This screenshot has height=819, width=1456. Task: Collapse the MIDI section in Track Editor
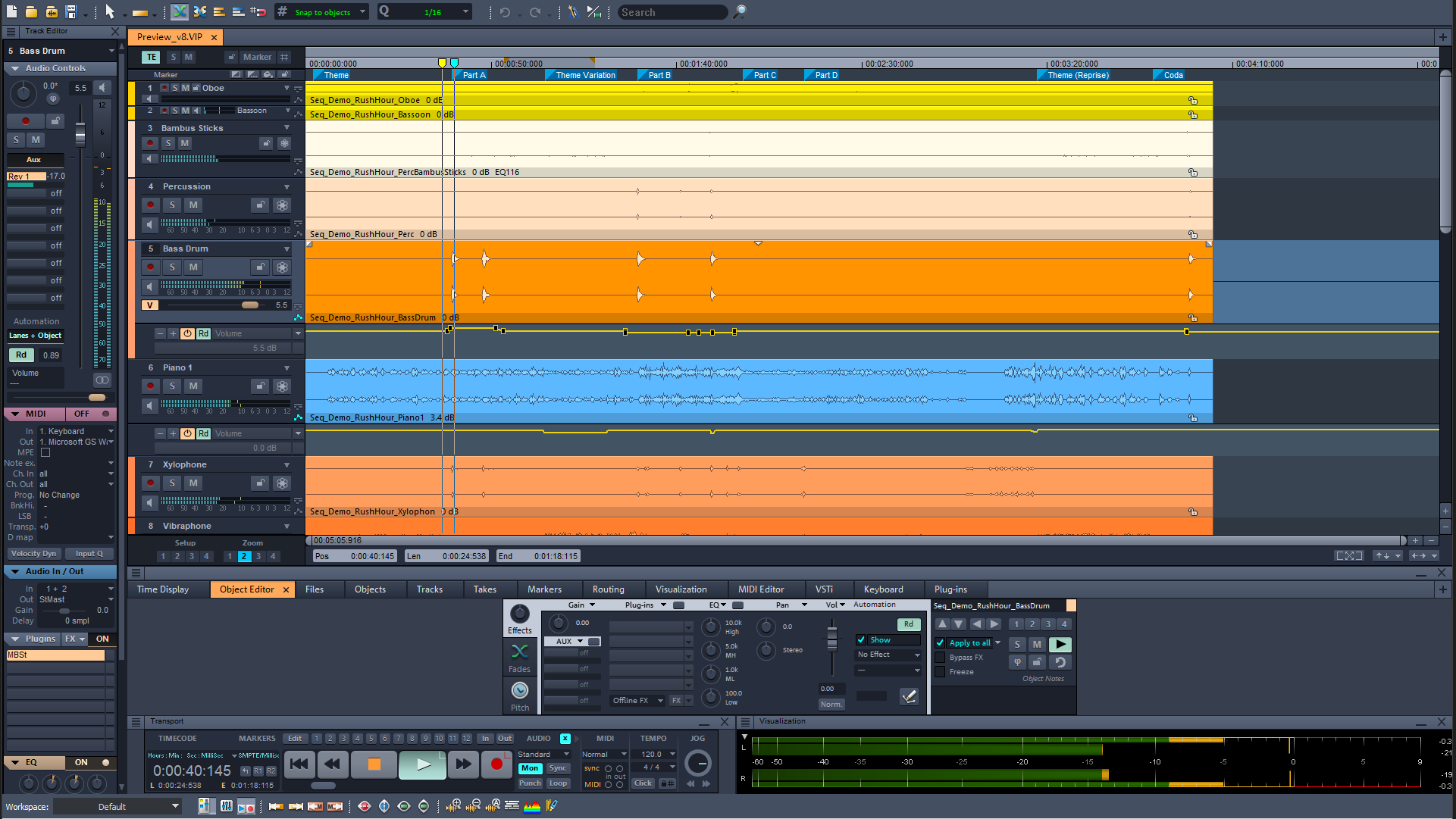15,414
